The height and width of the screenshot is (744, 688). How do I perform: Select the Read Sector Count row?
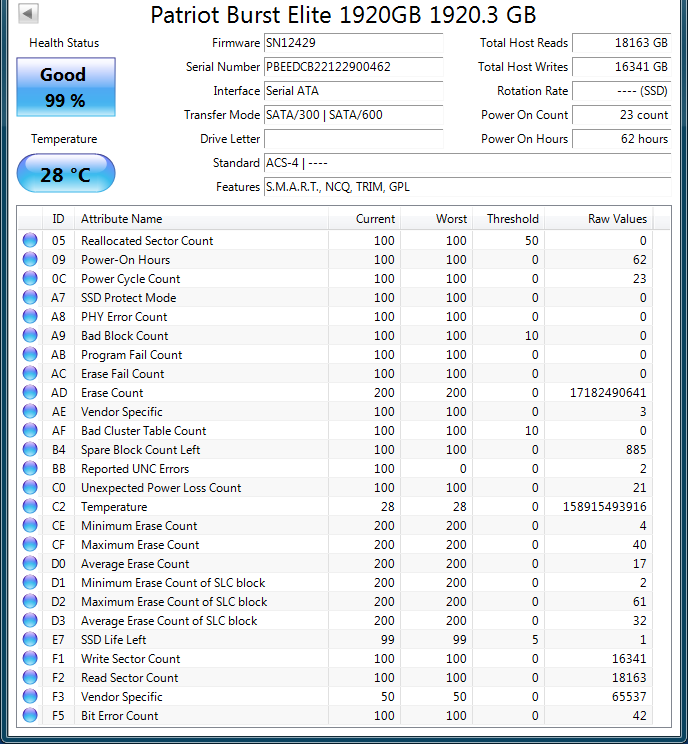click(x=336, y=677)
